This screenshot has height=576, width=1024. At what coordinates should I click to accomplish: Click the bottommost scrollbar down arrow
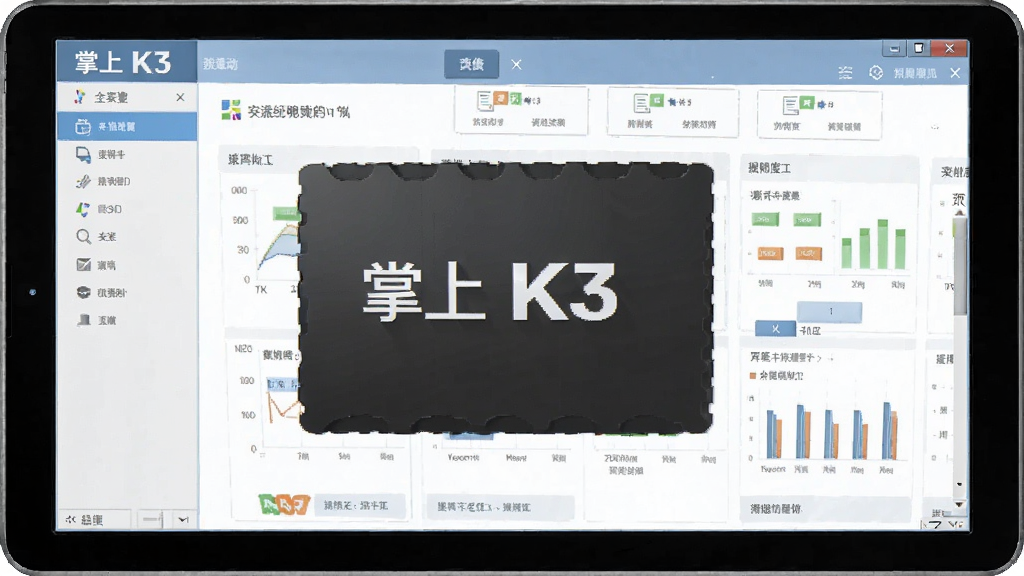click(959, 504)
